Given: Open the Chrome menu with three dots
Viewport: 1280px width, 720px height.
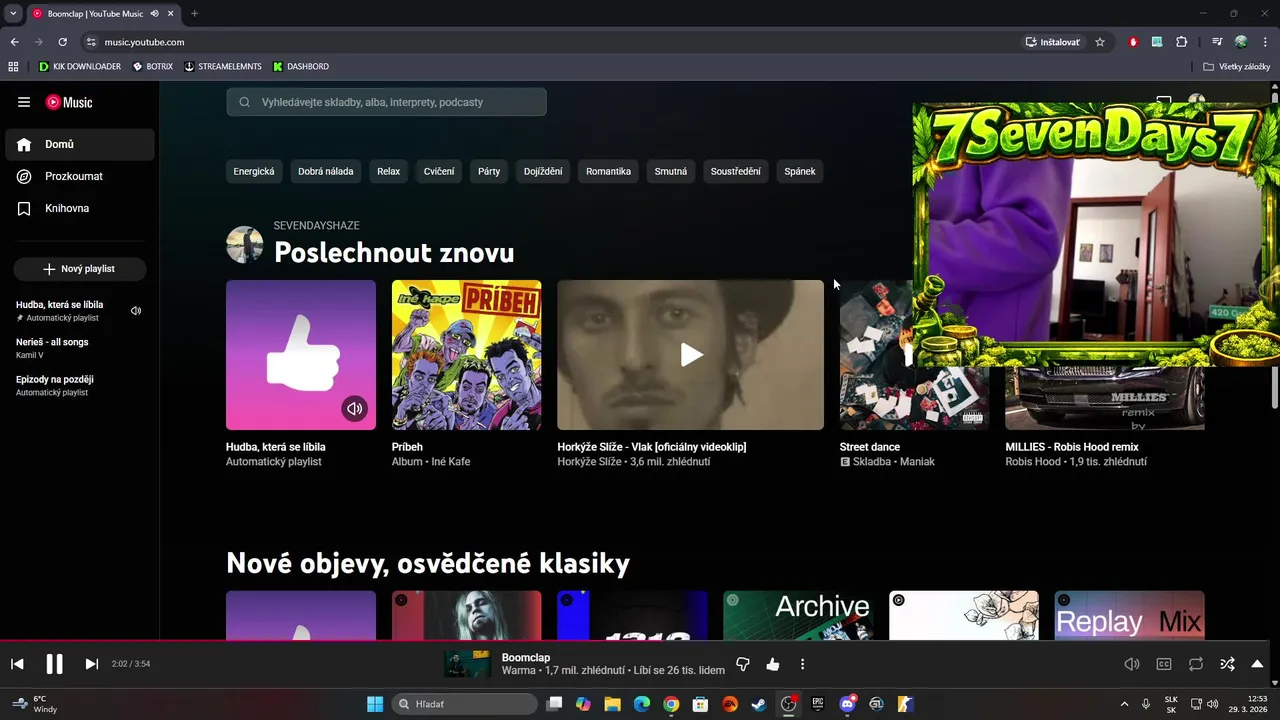Looking at the screenshot, I should pos(1265,42).
